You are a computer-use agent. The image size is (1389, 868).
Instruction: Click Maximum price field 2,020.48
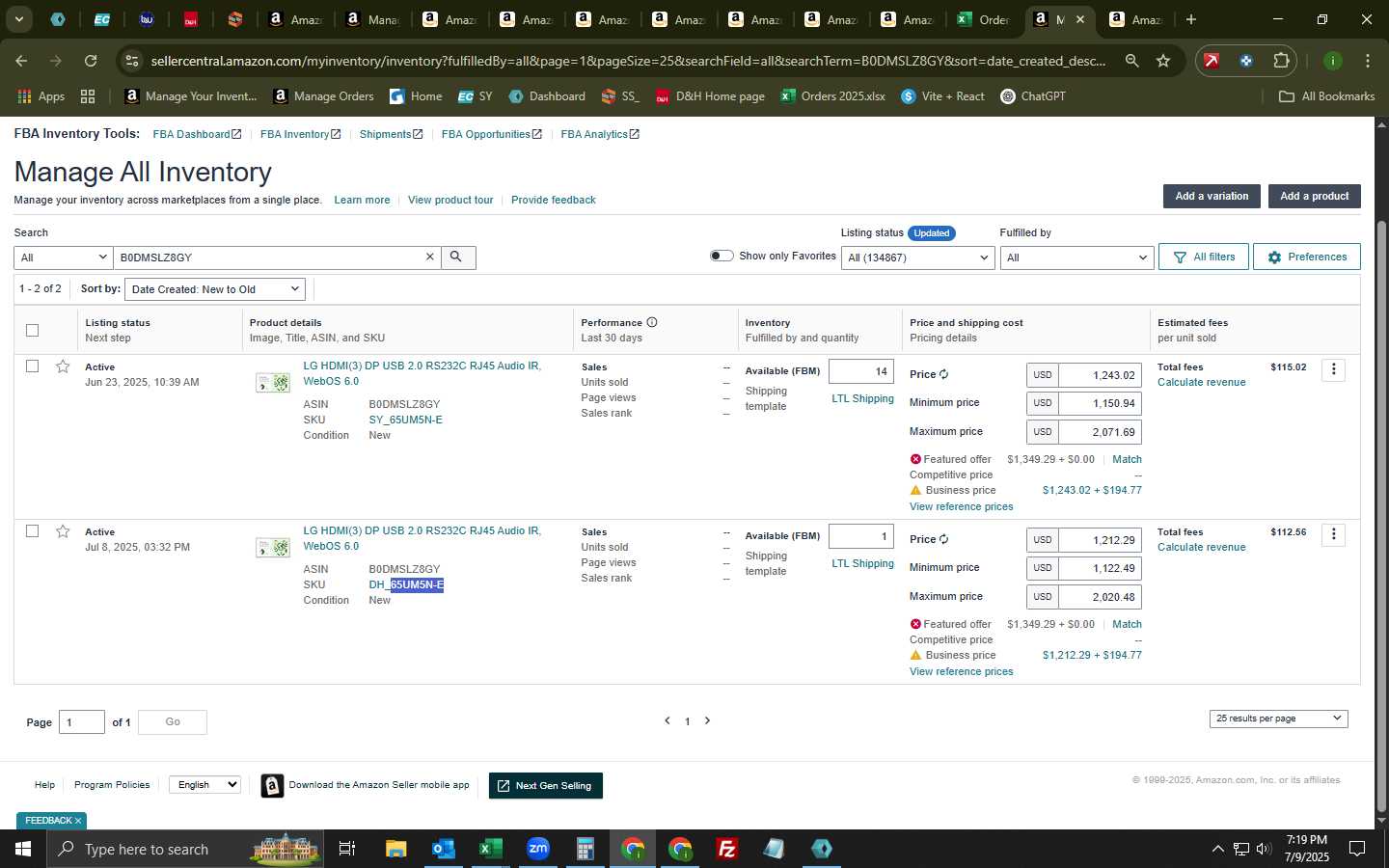[x=1100, y=597]
